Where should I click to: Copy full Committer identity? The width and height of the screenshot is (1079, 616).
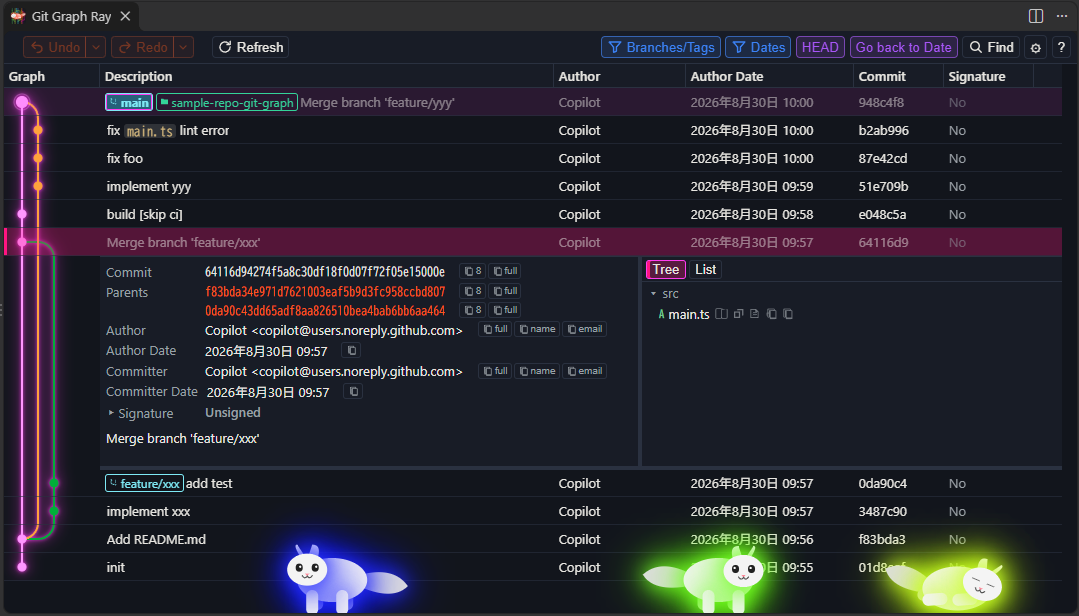tap(495, 372)
